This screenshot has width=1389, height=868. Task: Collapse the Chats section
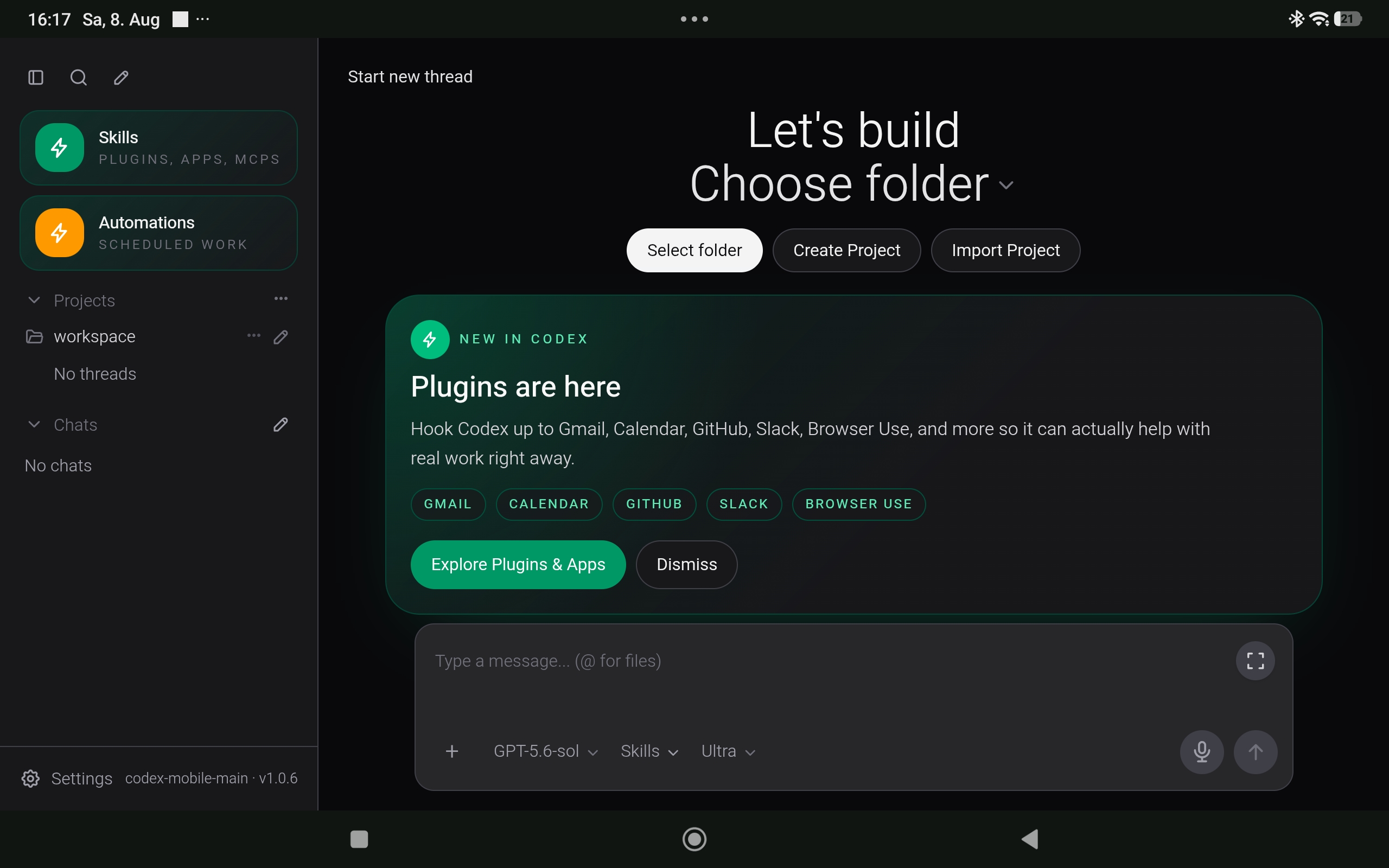pyautogui.click(x=34, y=425)
